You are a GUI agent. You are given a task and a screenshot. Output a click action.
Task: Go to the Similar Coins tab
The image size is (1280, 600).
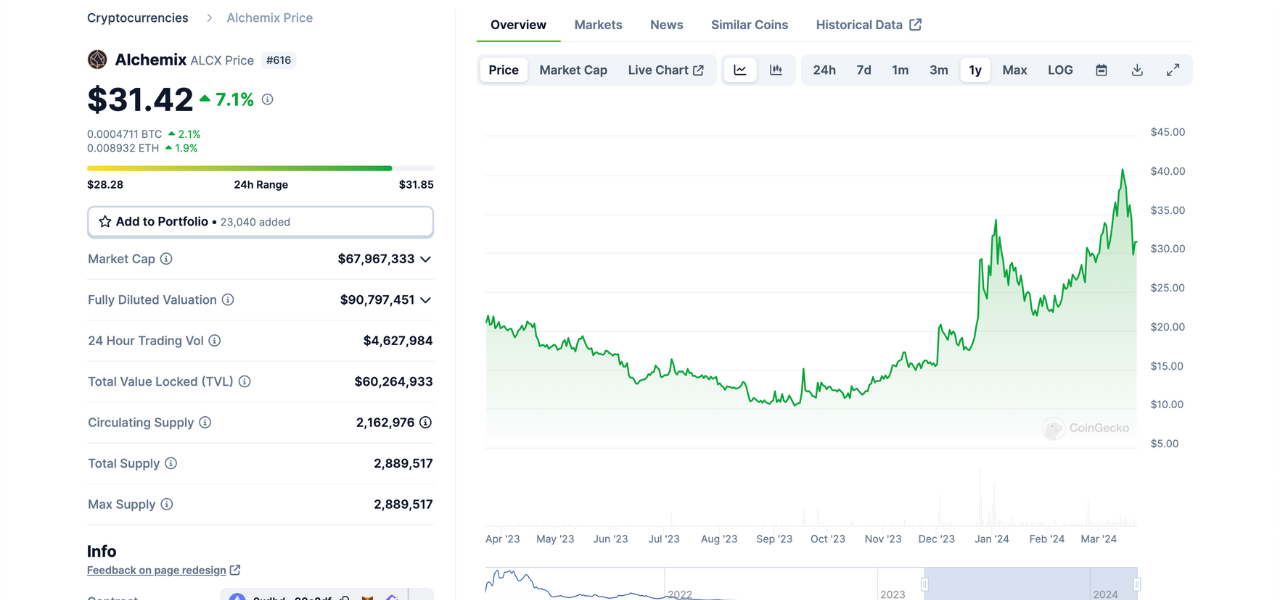pos(749,25)
